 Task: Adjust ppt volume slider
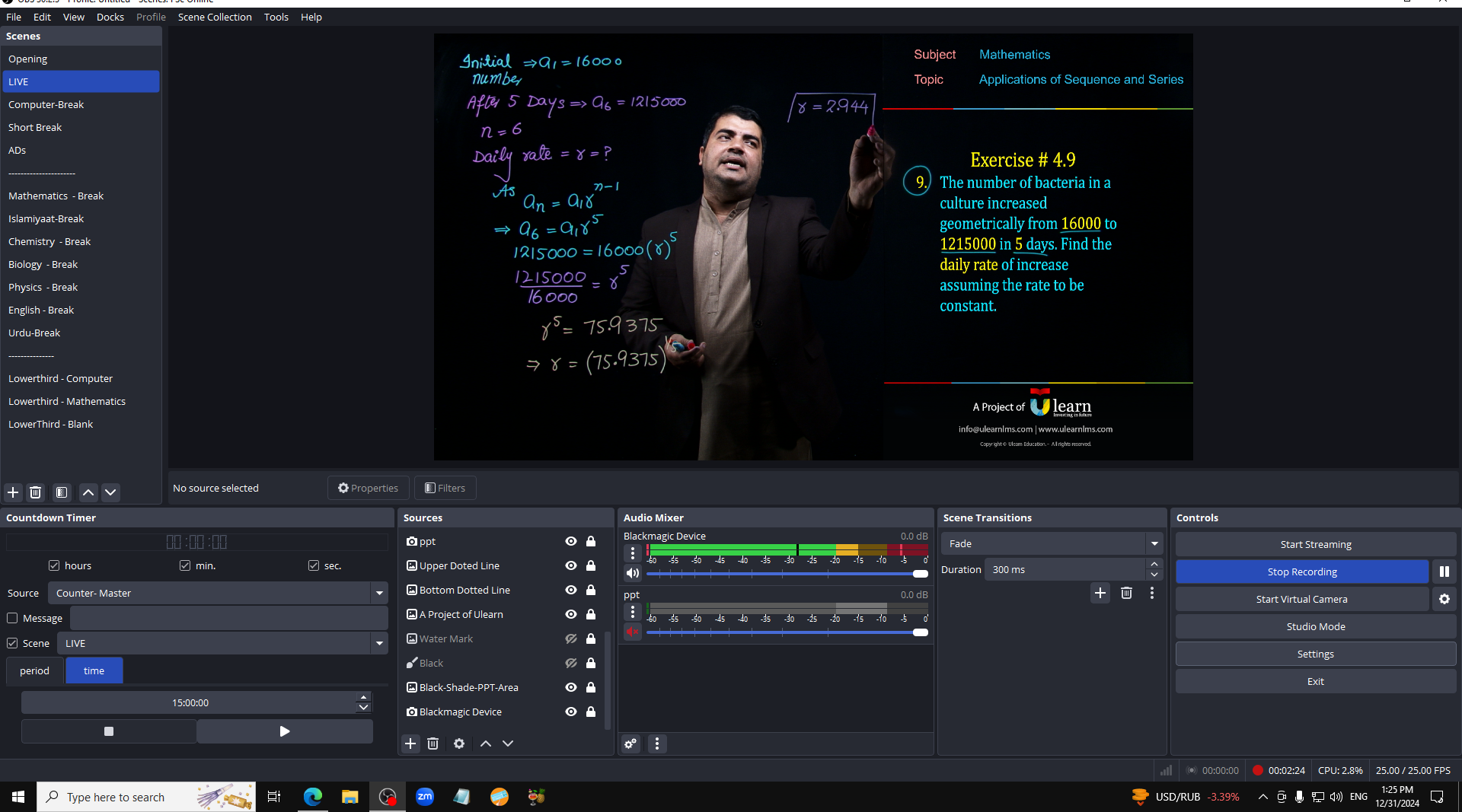(787, 632)
